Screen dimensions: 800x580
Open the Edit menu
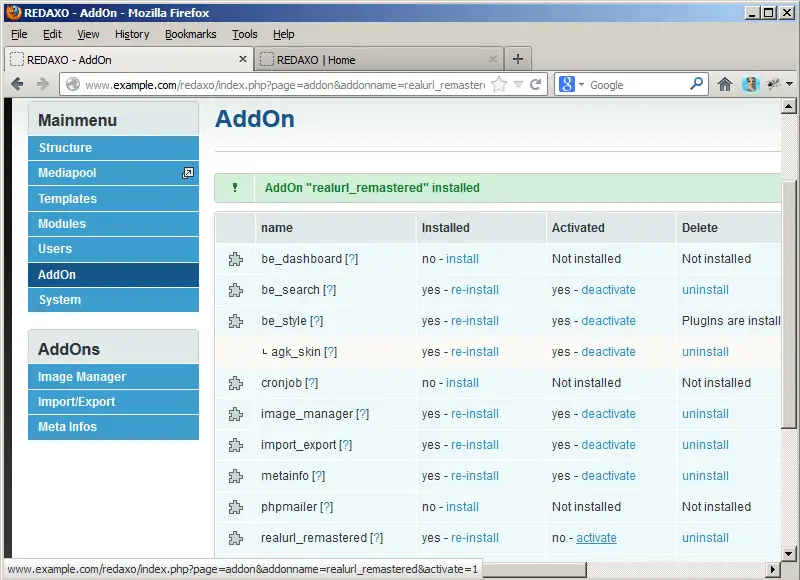tap(52, 34)
